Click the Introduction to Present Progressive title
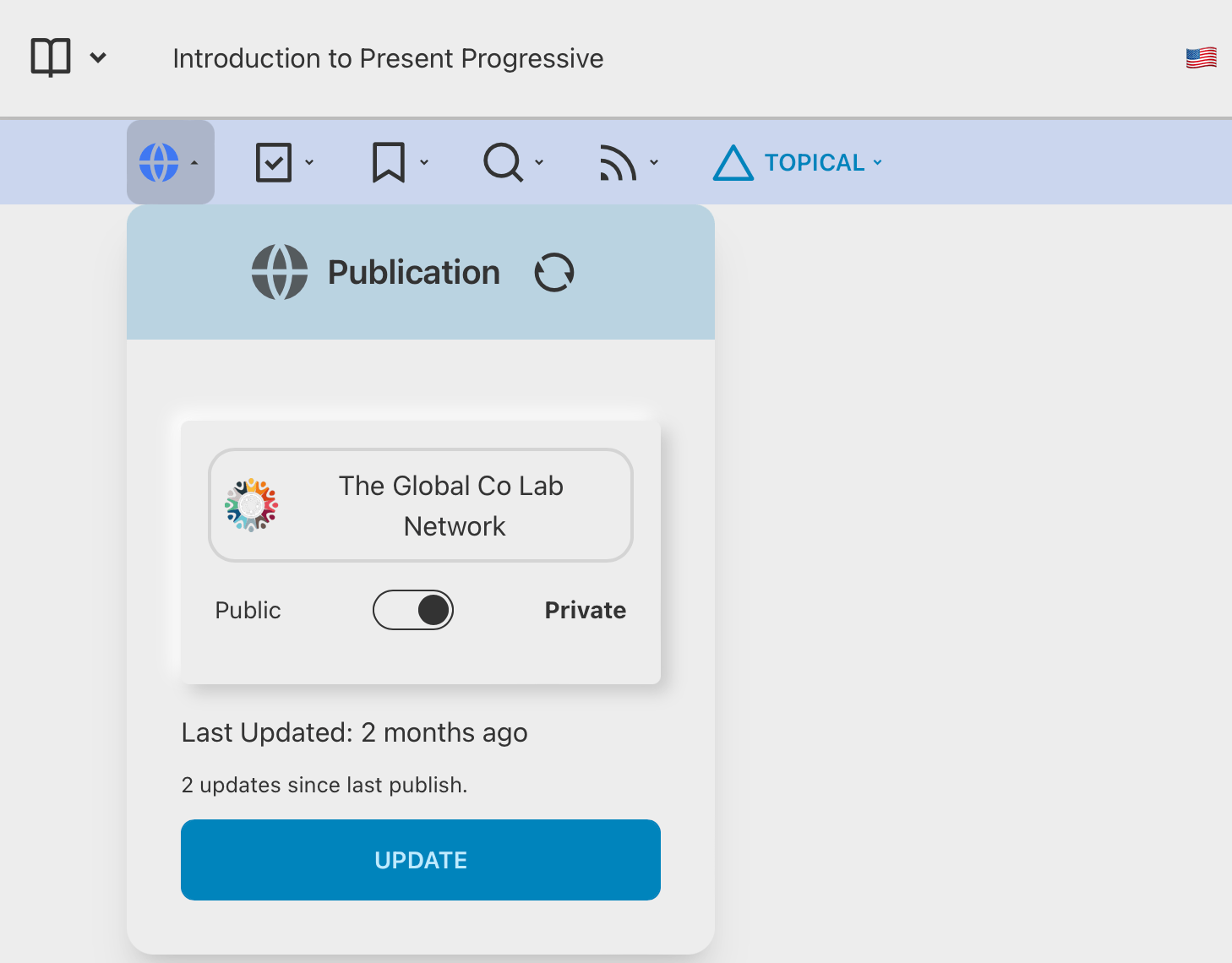Screen dimensions: 1232x963 388,58
